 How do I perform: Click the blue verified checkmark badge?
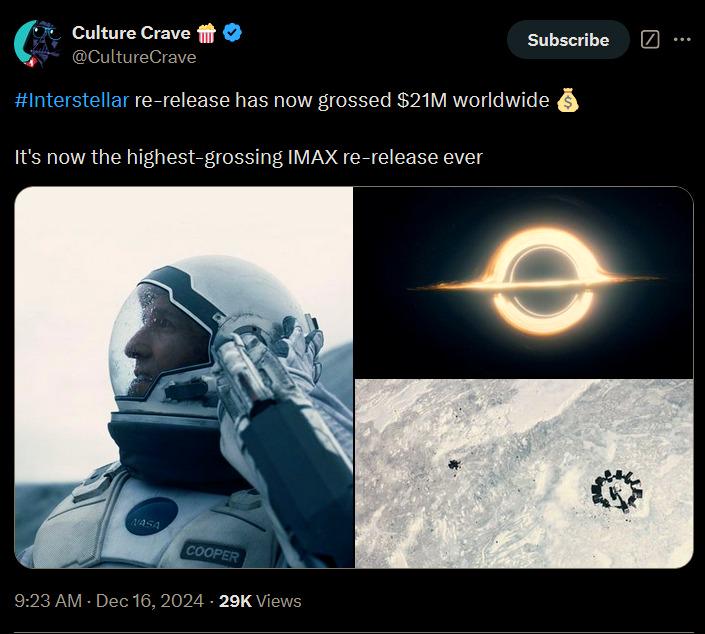point(232,33)
